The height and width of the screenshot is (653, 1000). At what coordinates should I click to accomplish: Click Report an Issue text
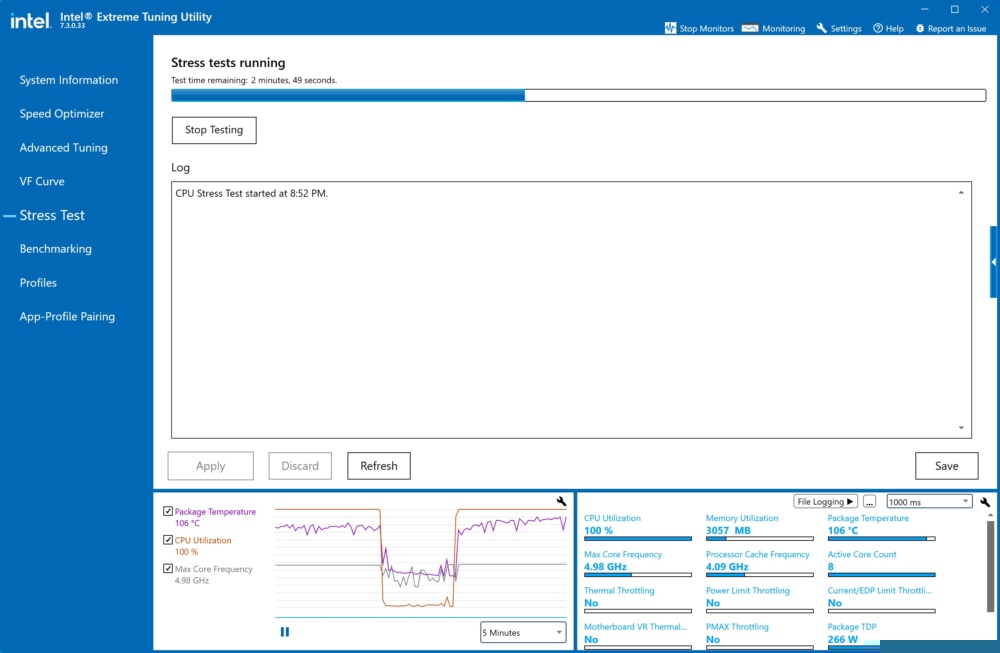pos(957,29)
